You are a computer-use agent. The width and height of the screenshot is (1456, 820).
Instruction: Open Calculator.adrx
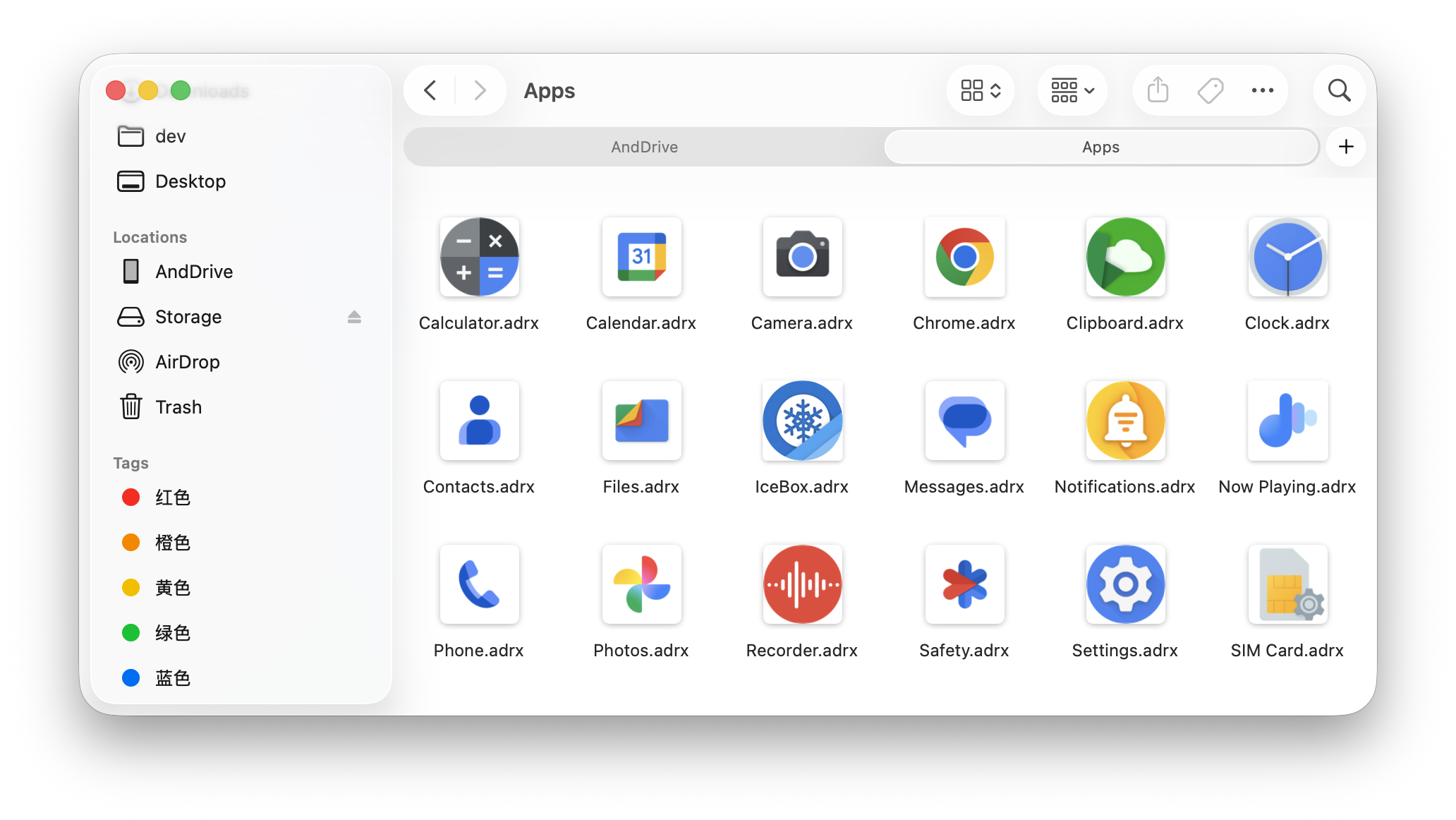(479, 257)
